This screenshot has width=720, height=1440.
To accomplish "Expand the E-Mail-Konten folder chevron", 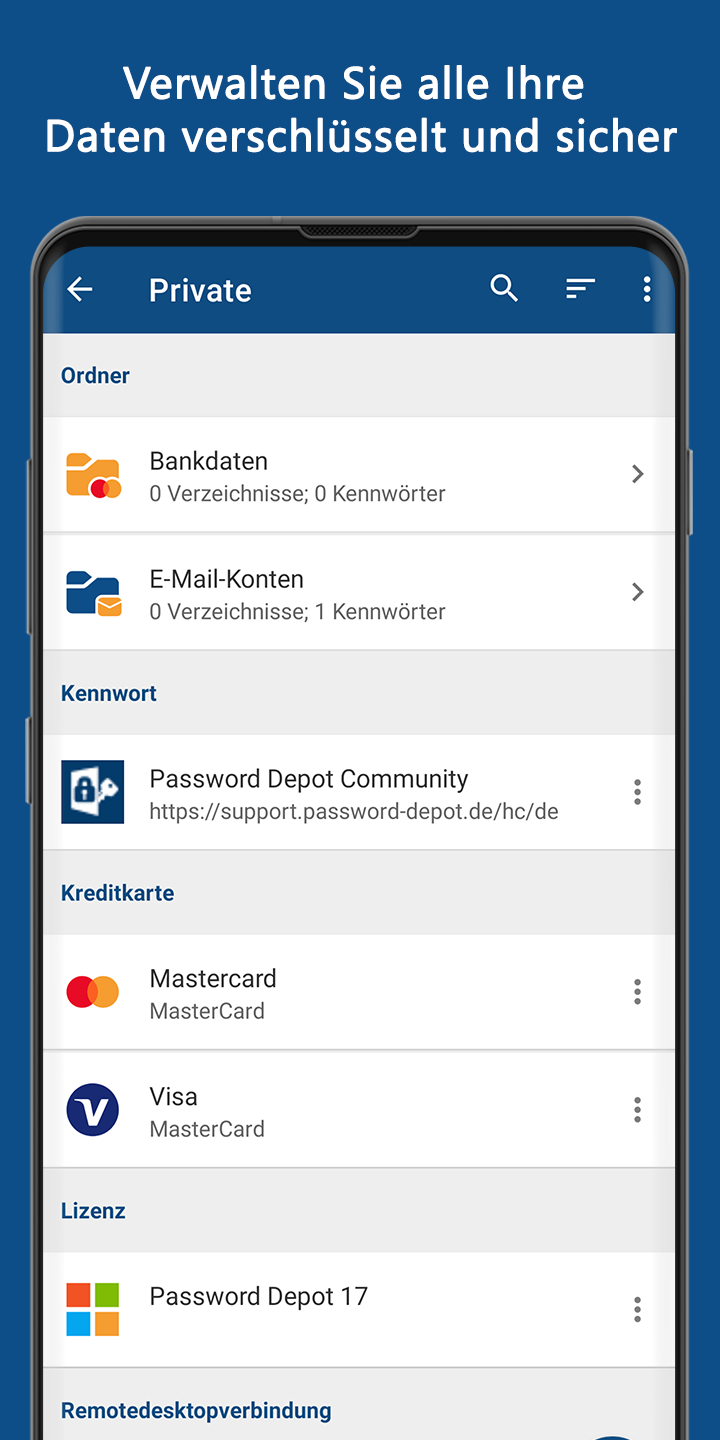I will (637, 592).
